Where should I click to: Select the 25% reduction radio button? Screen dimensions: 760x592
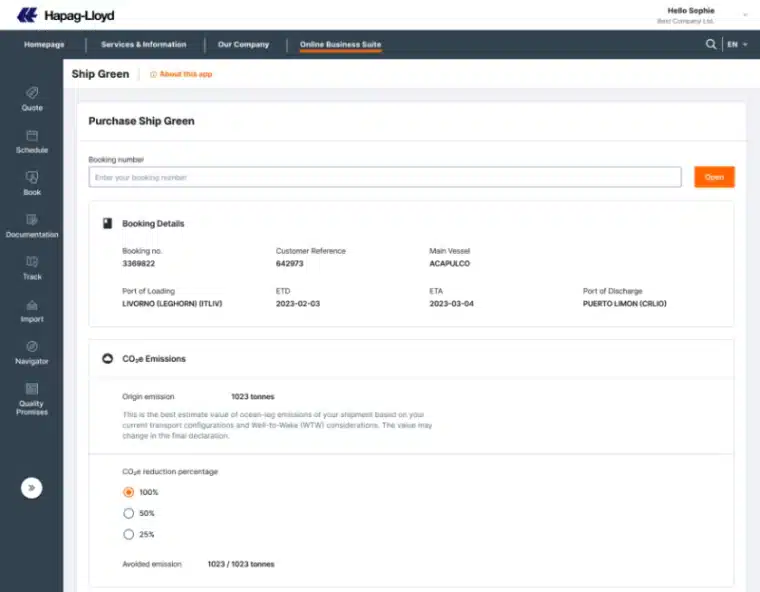point(128,534)
